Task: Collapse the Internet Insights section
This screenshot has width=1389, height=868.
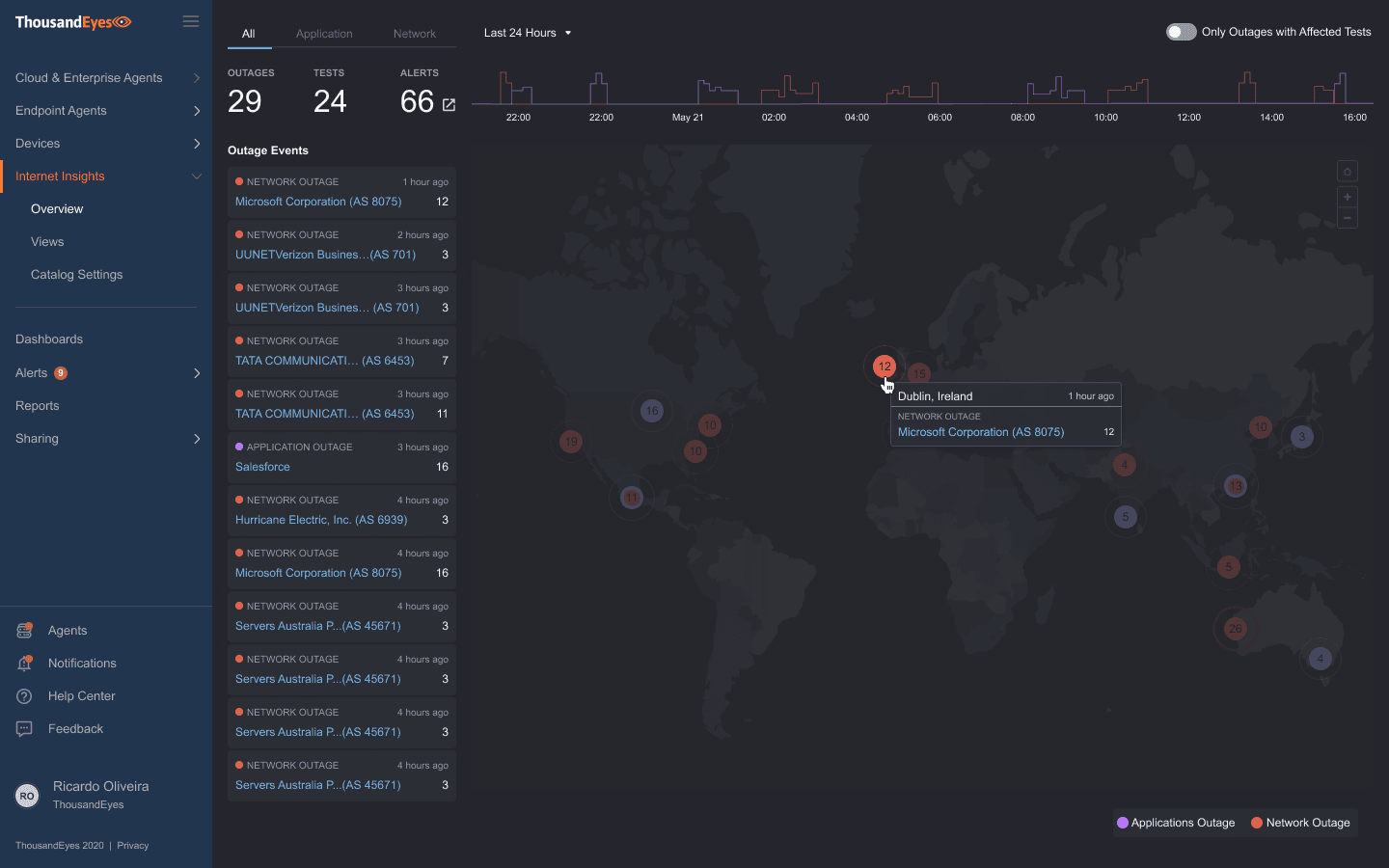Action: [x=197, y=176]
